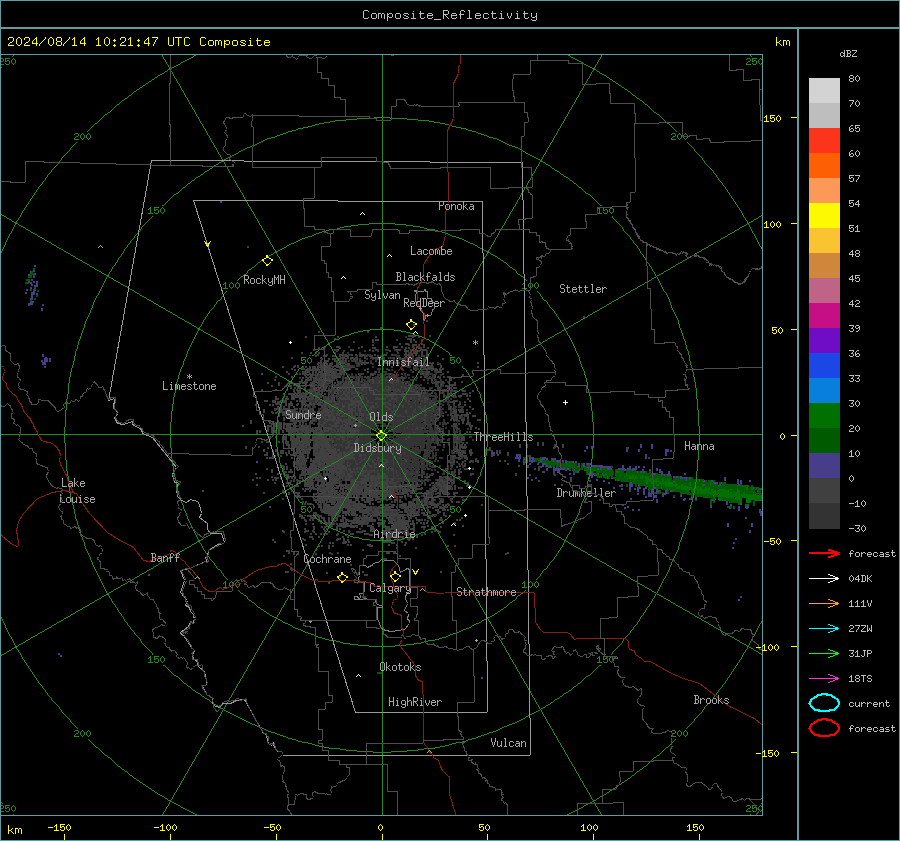Click the magenta 42 dBZ color swatch

point(824,315)
